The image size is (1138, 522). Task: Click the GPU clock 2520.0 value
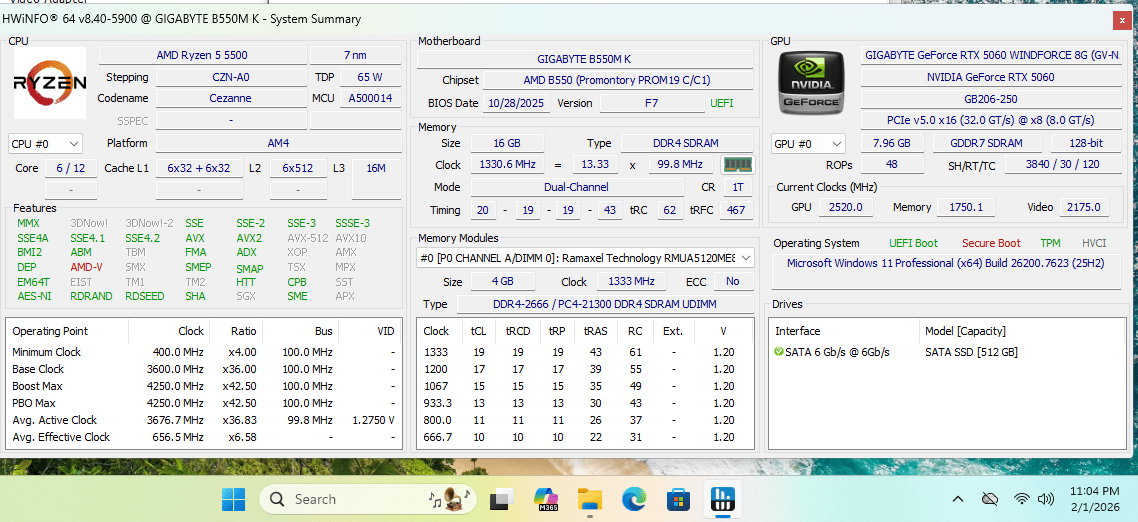pyautogui.click(x=846, y=208)
